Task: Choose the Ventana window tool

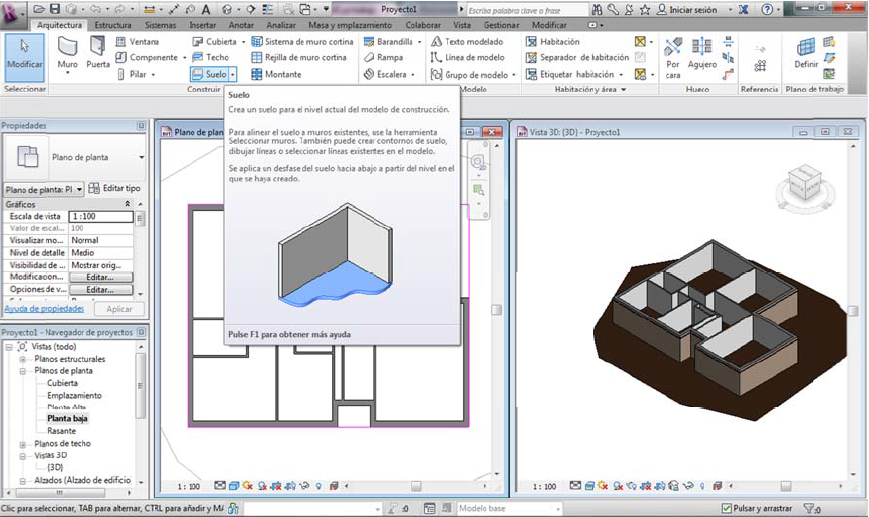Action: coord(137,42)
